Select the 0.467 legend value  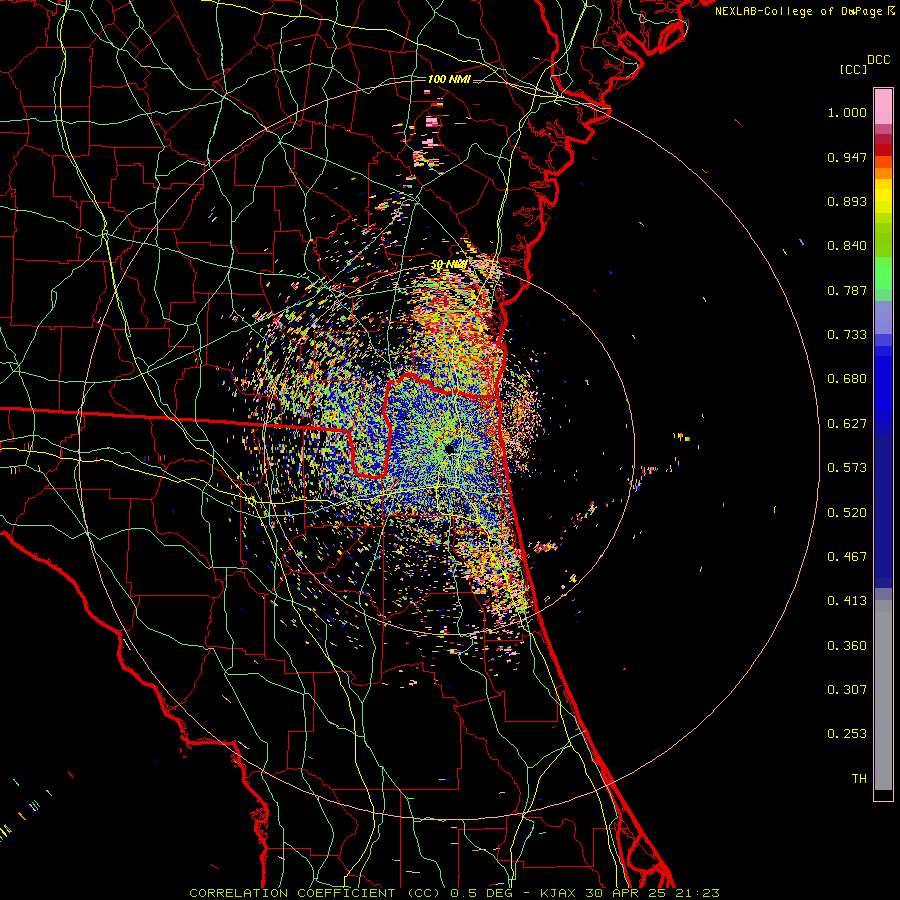click(x=847, y=557)
